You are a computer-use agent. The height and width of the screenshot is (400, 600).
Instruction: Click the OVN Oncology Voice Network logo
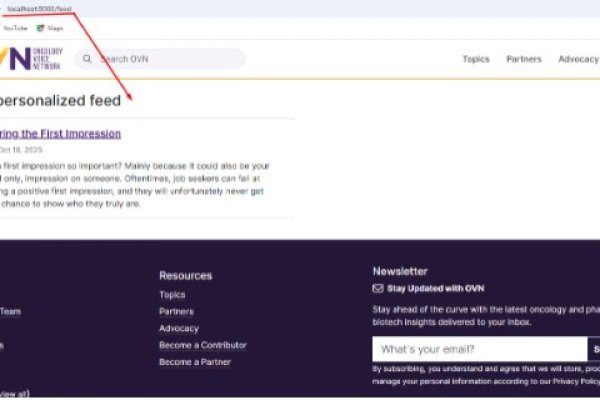click(28, 59)
